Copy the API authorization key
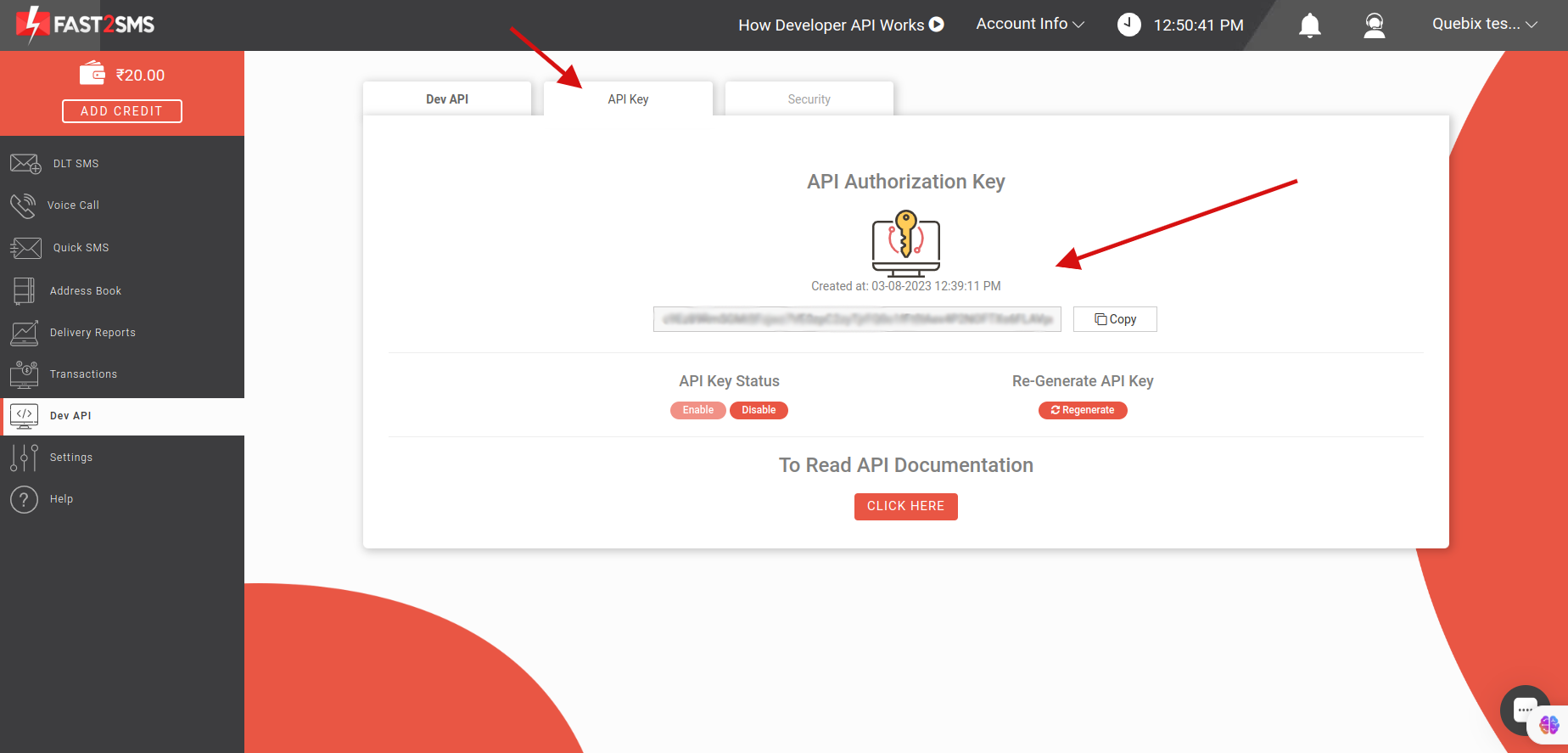Viewport: 1568px width, 753px height. [1115, 319]
